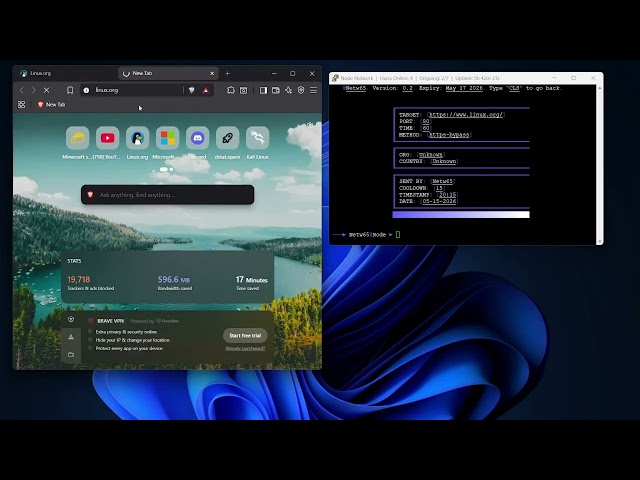640x480 pixels.
Task: Open Leo AI sparkle icon in toolbar
Action: pos(289,90)
